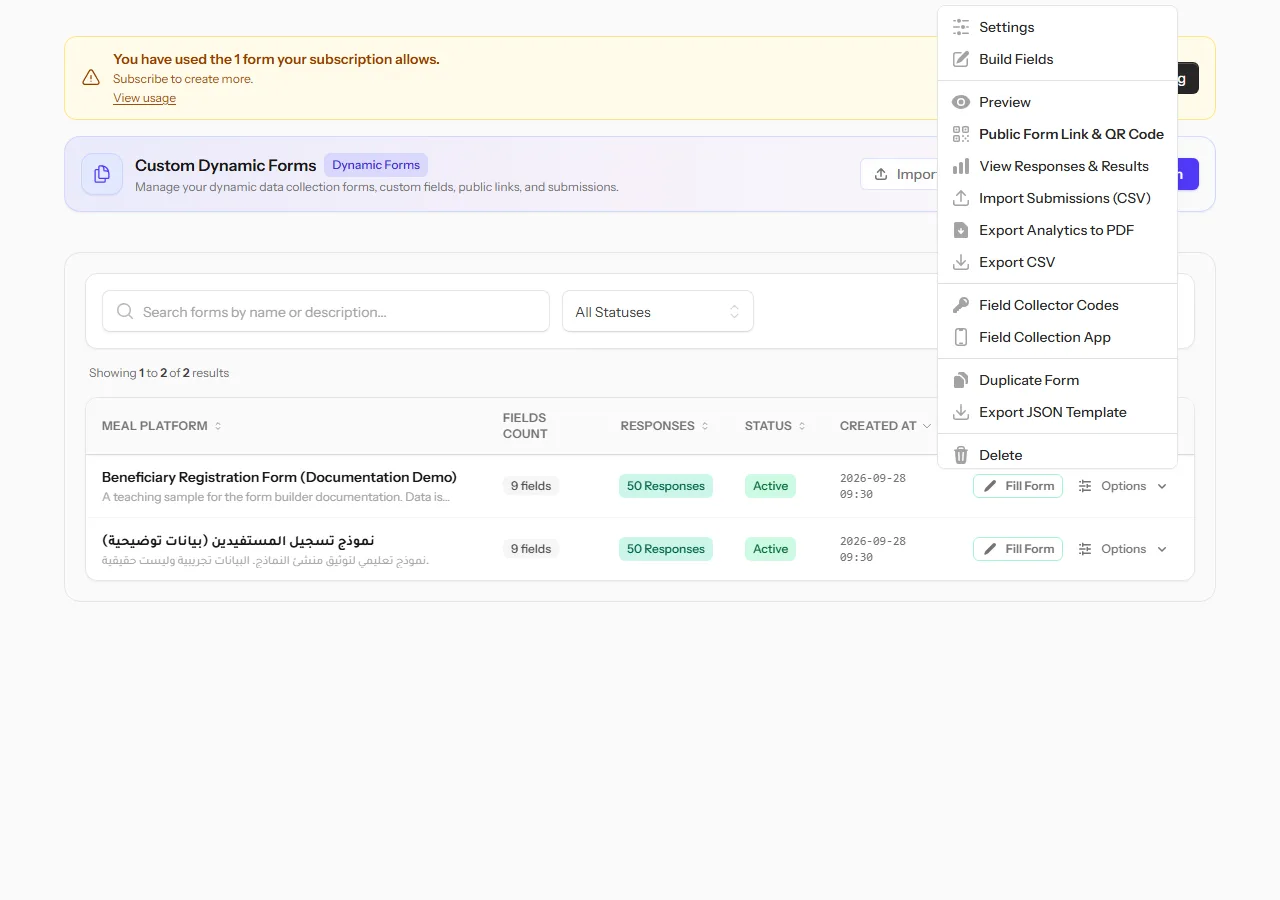Click the Export CSV download icon
The width and height of the screenshot is (1280, 900).
(961, 262)
